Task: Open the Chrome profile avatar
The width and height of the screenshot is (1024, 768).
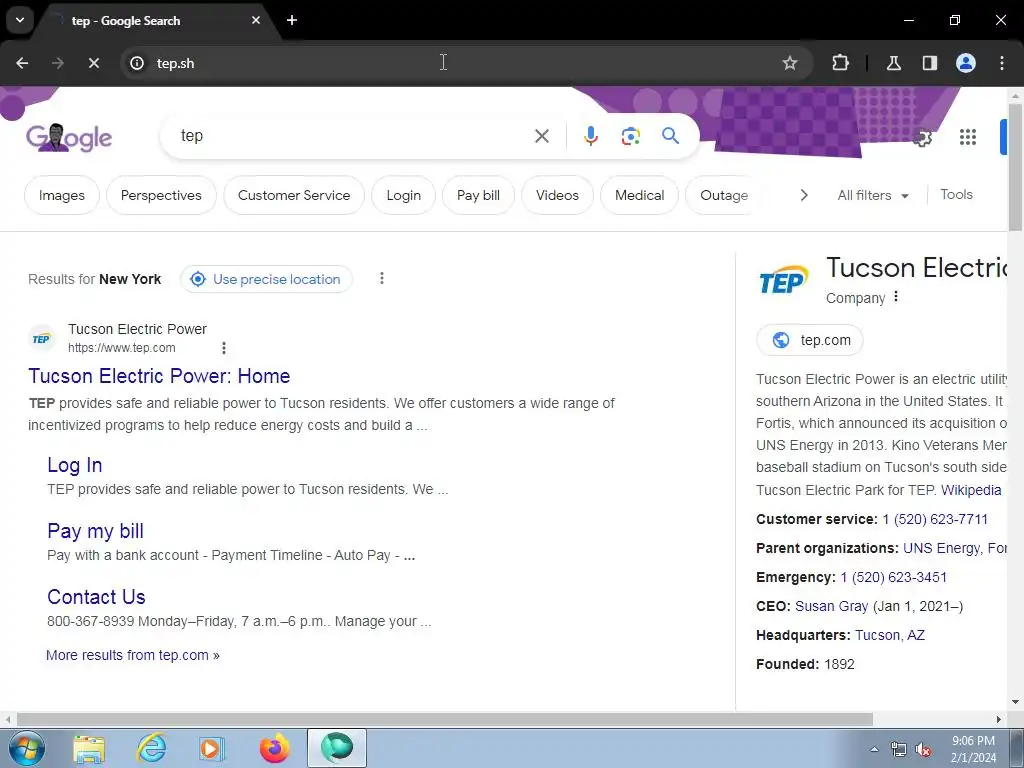Action: pyautogui.click(x=966, y=63)
